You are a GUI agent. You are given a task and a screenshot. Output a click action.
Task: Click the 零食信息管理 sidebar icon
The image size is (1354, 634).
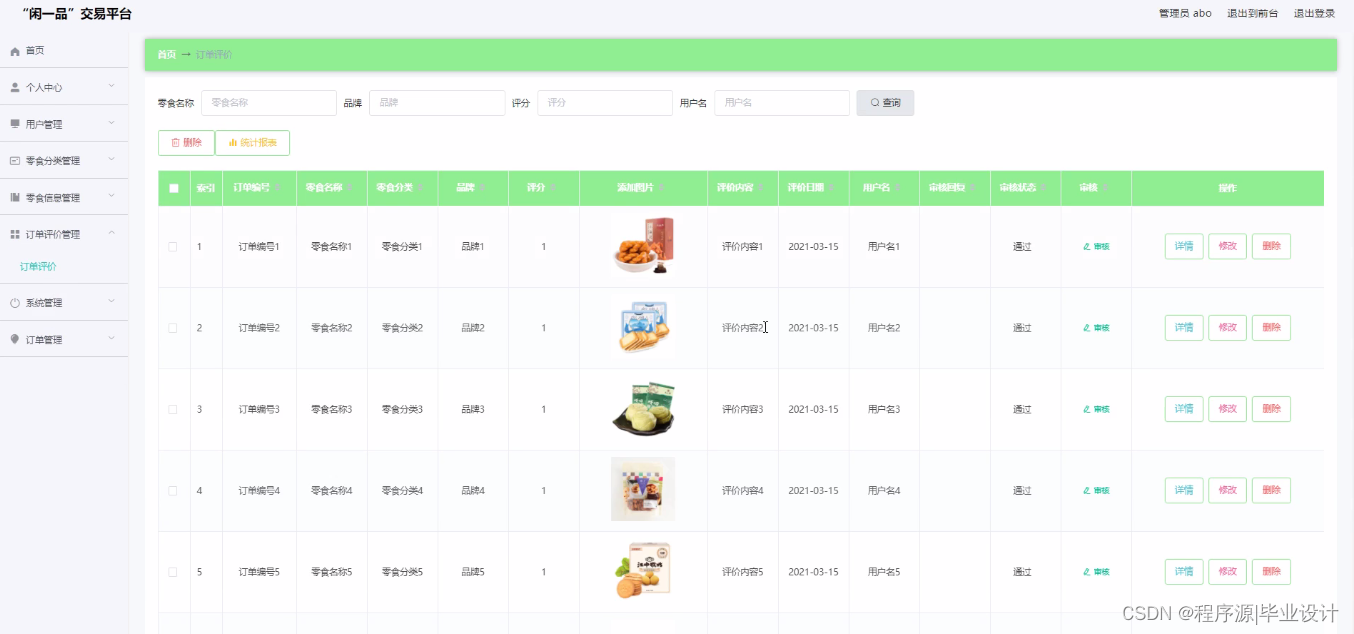[x=15, y=198]
